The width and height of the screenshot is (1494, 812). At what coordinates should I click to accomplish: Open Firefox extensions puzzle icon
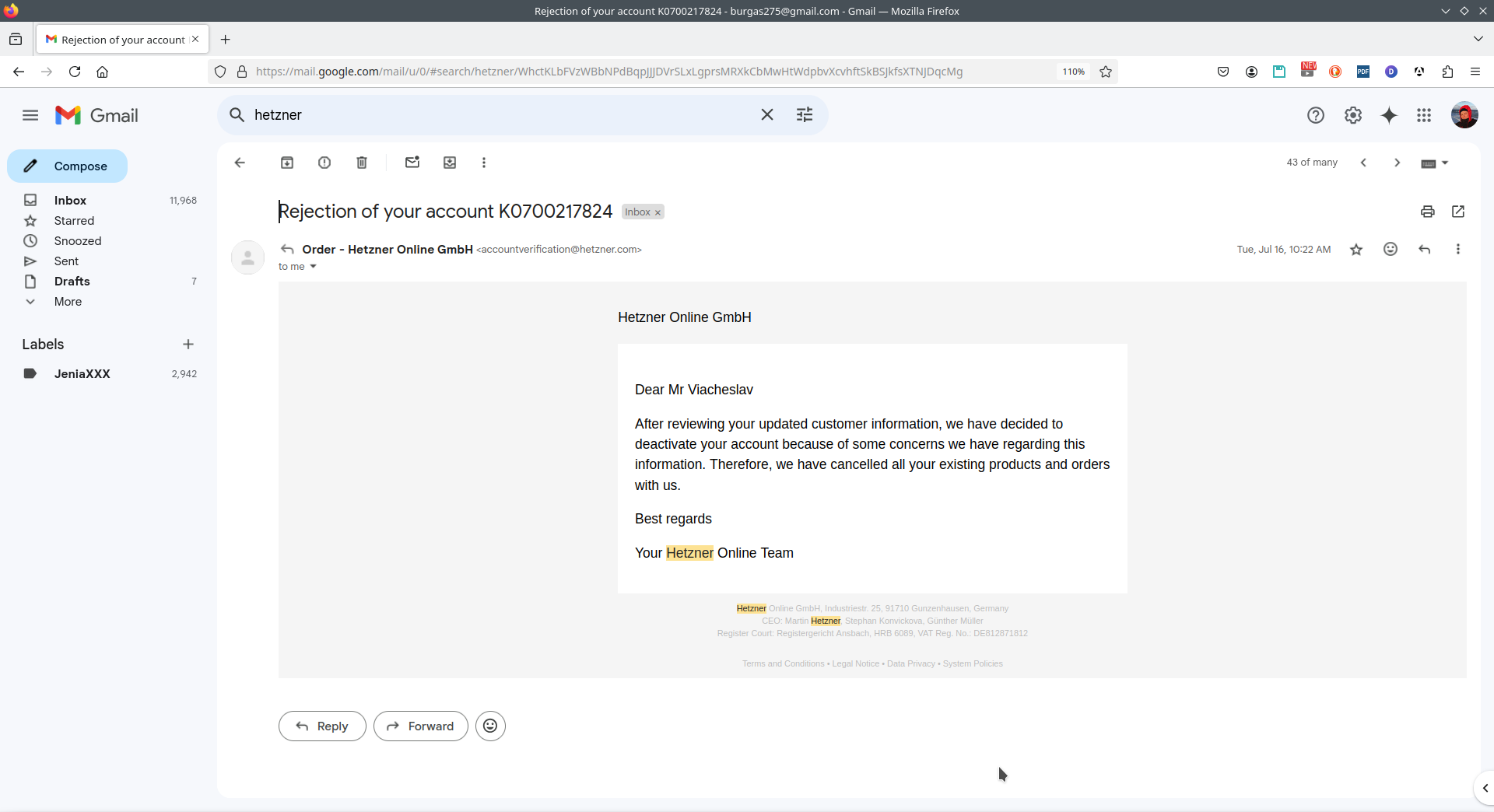tap(1447, 72)
